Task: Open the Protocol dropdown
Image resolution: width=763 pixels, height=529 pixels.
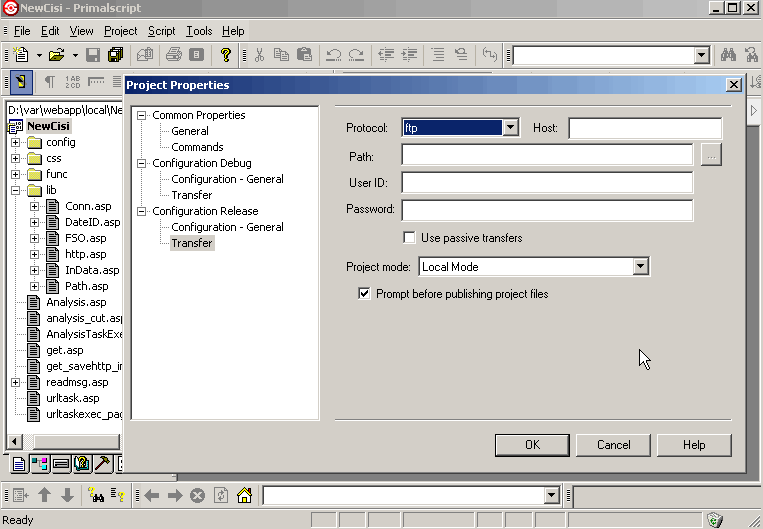Action: click(x=510, y=128)
